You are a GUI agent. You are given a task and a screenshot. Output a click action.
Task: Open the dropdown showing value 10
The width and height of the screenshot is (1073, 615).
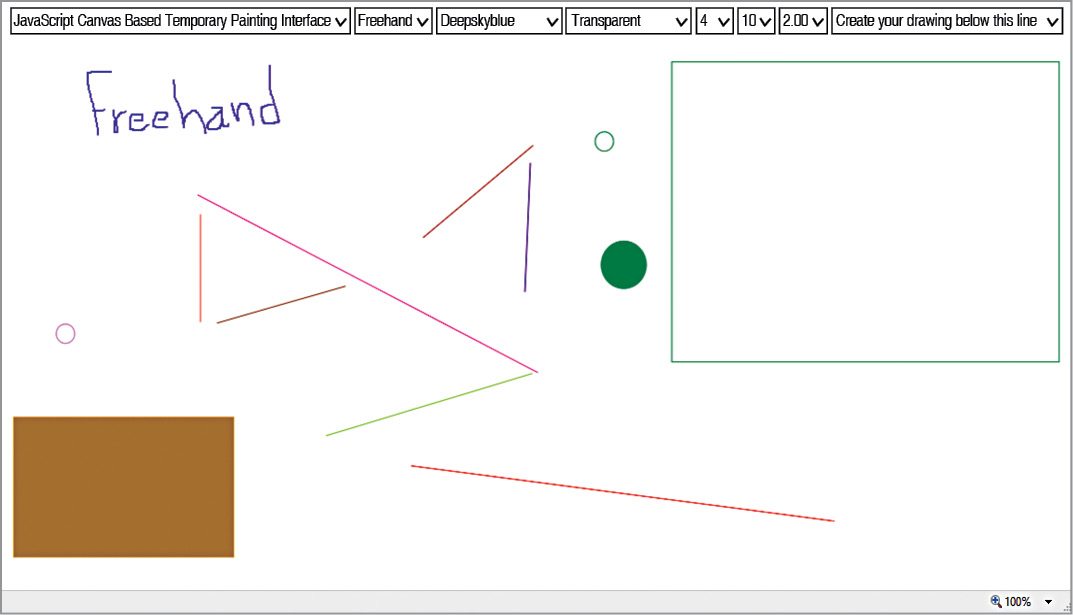click(x=756, y=21)
